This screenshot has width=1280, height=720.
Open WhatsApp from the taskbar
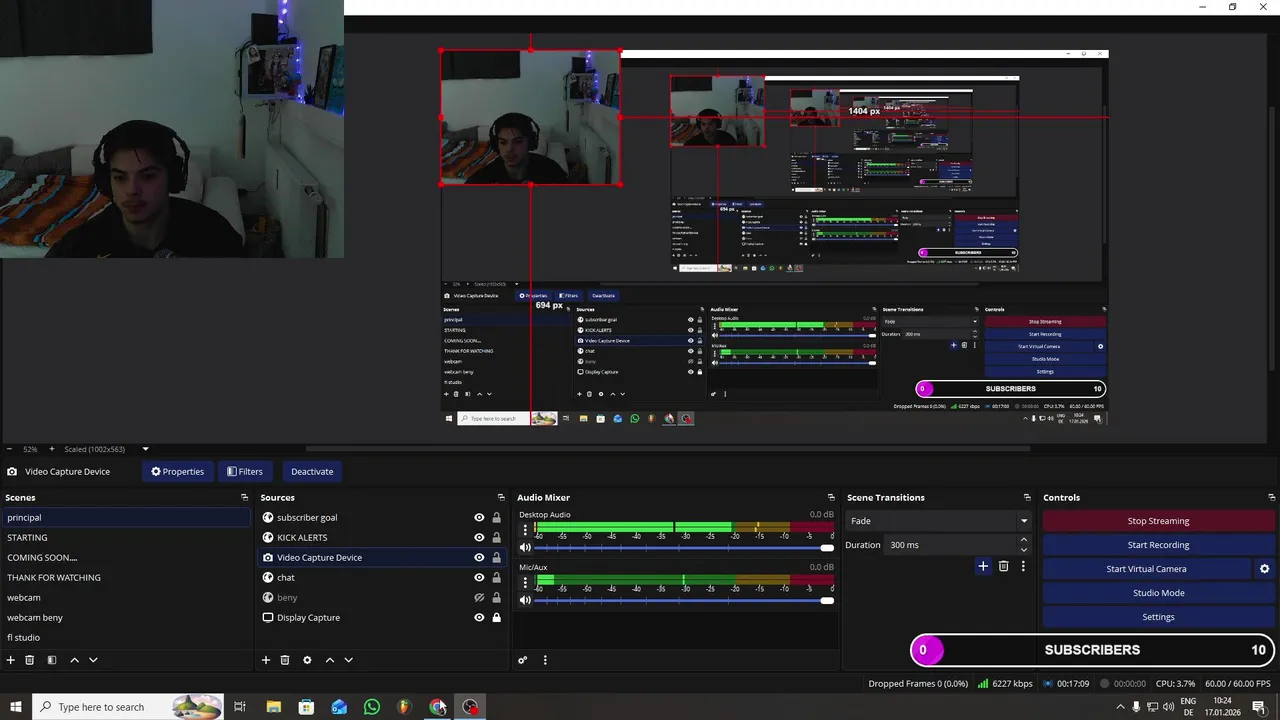pos(372,707)
